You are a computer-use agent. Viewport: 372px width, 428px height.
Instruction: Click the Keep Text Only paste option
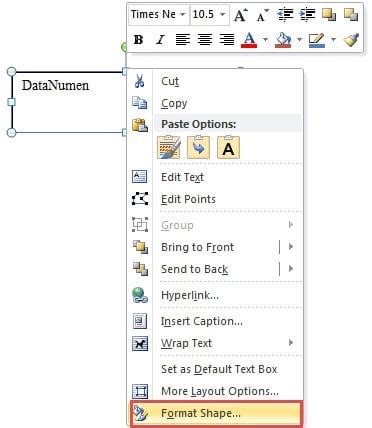228,147
